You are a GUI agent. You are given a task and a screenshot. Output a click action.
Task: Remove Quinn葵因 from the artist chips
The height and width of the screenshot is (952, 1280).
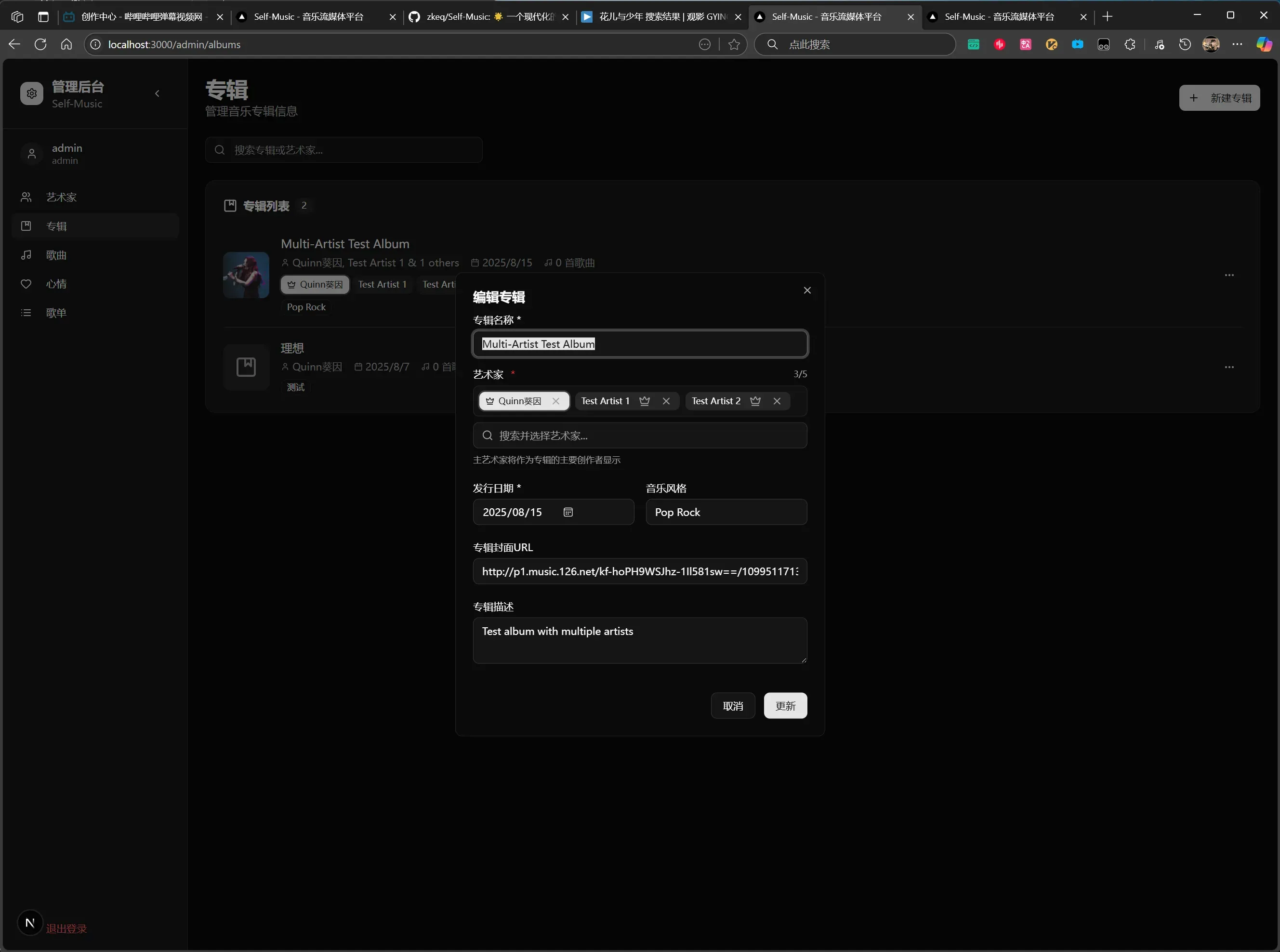click(x=555, y=401)
